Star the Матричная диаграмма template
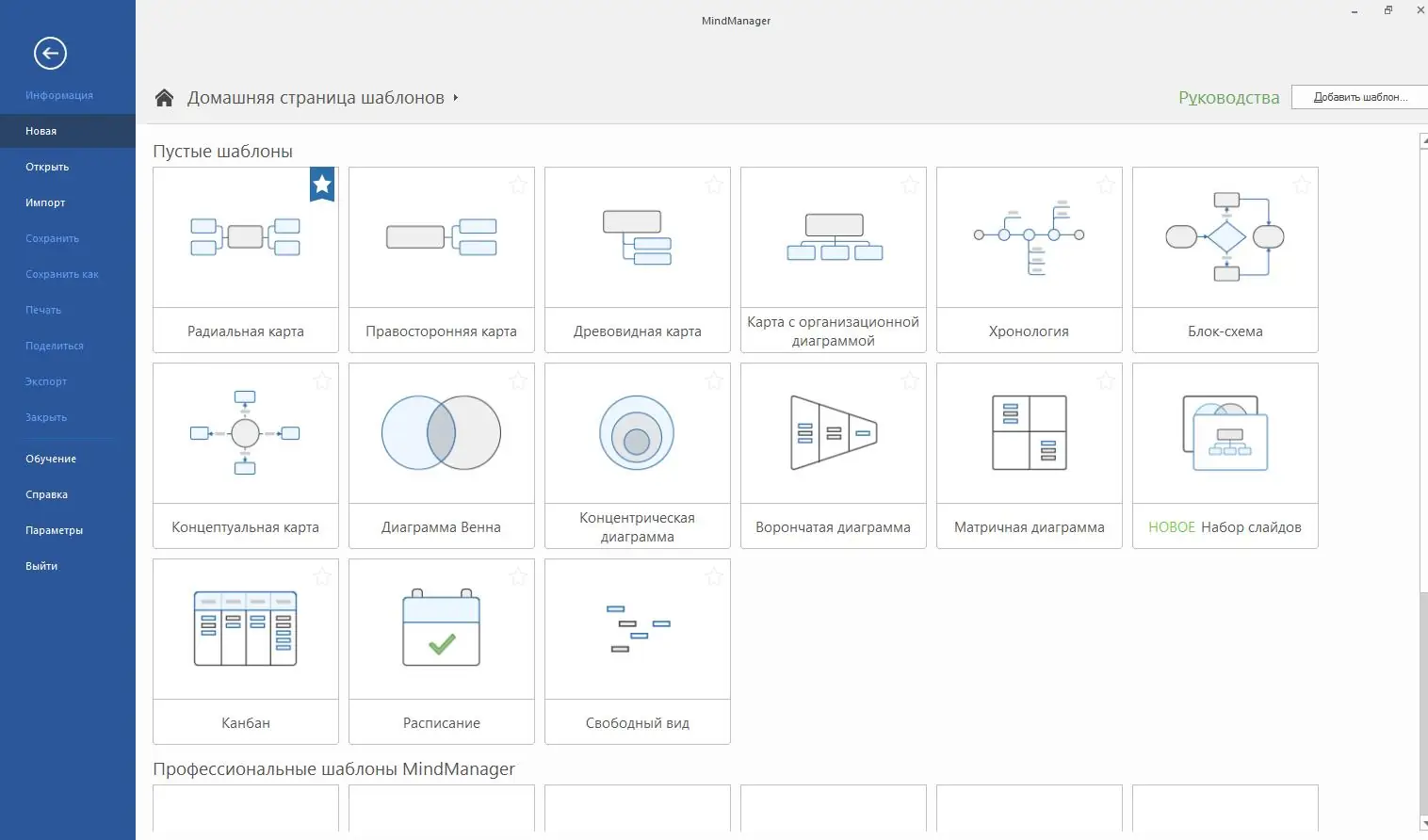 point(1106,381)
